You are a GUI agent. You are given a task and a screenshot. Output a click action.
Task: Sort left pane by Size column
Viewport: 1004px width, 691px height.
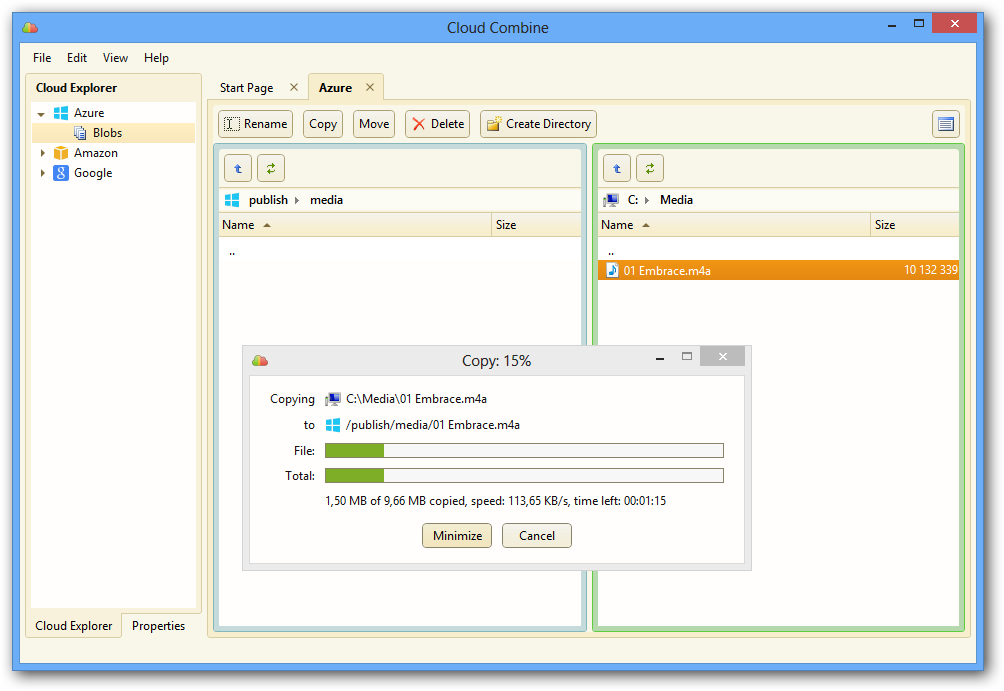click(537, 225)
